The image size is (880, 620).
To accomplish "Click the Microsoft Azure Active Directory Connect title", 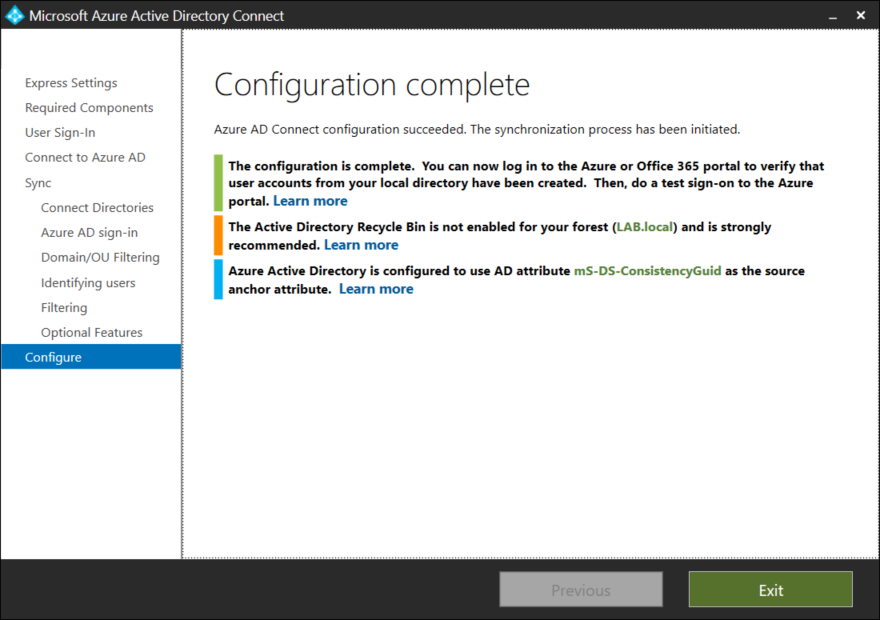I will [x=157, y=16].
